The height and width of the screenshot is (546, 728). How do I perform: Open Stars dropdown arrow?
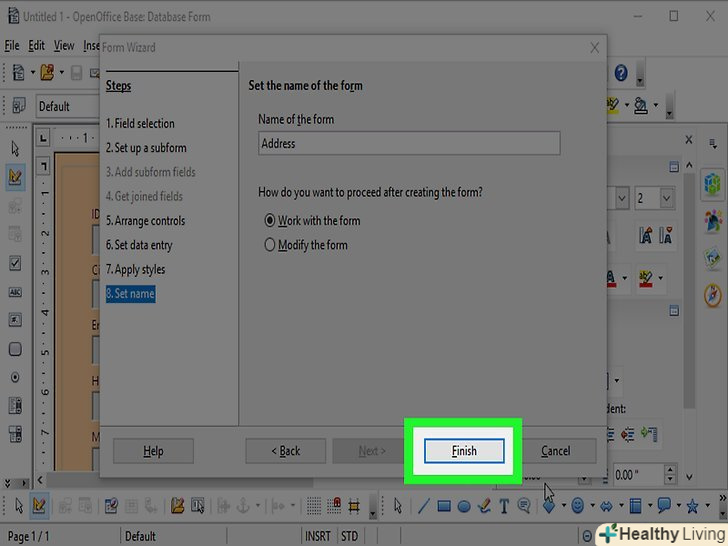[x=707, y=506]
